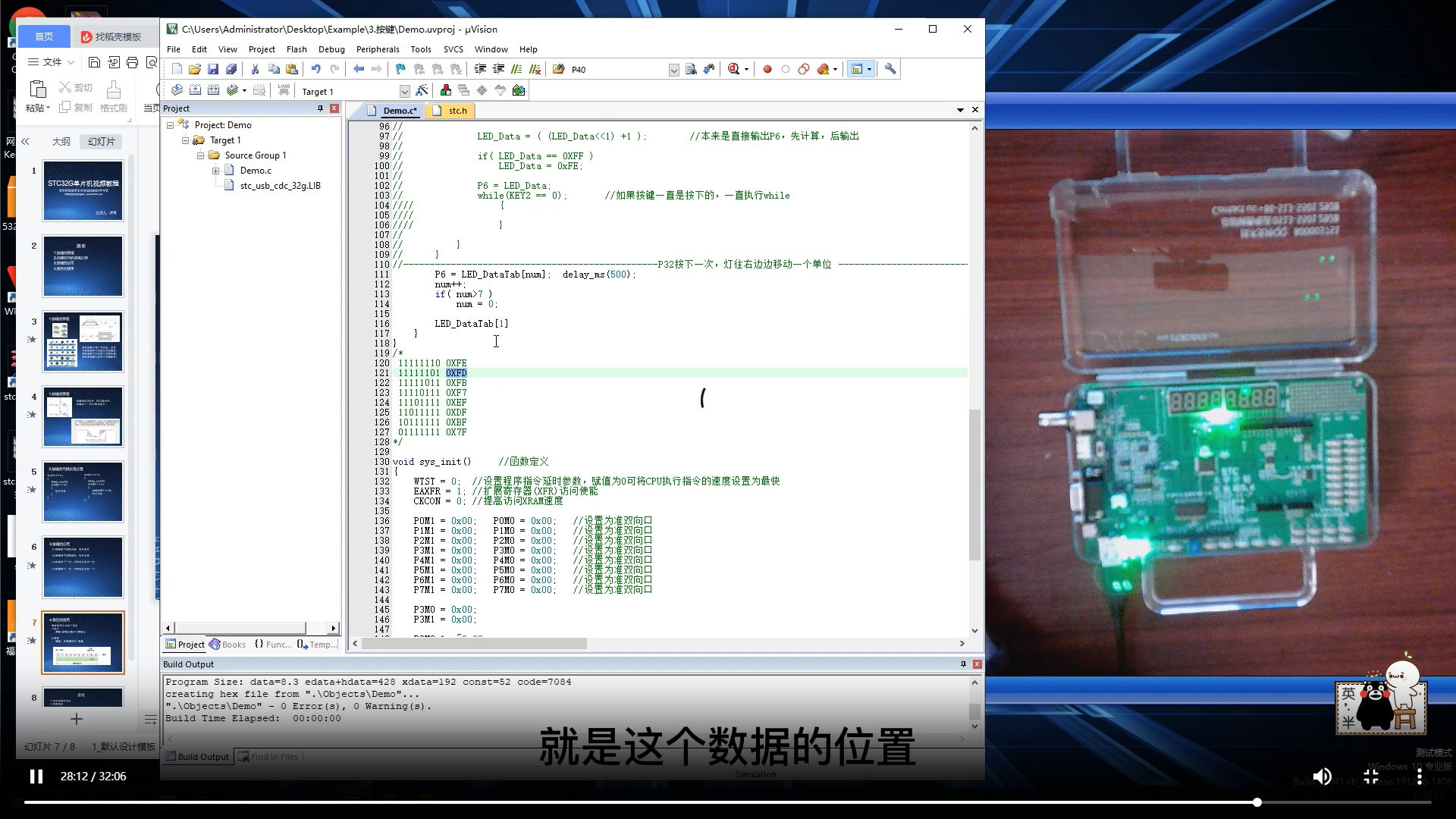The width and height of the screenshot is (1456, 819).
Task: Toggle the star marker on slide 7
Action: point(32,640)
